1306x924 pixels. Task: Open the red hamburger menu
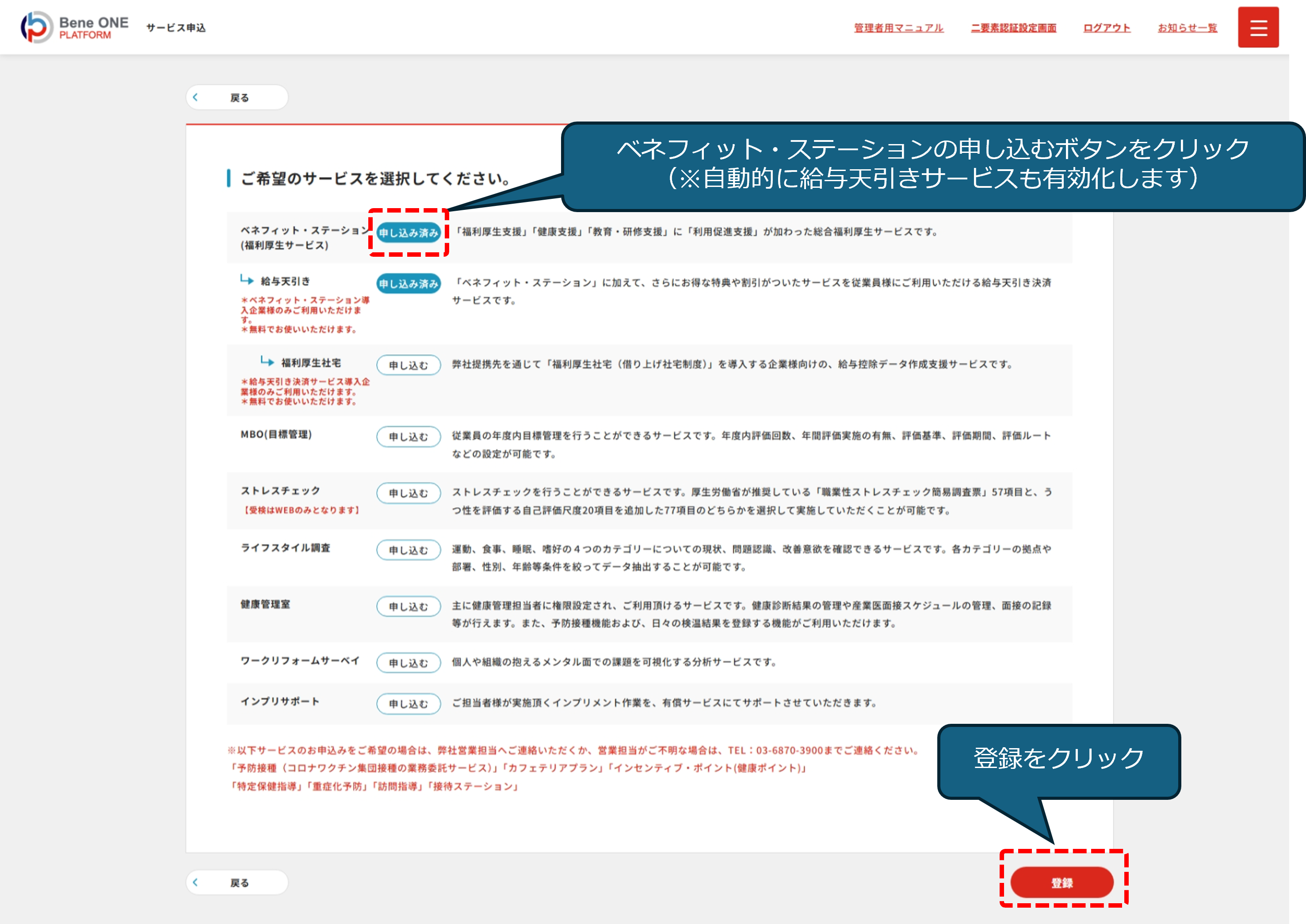1258,27
